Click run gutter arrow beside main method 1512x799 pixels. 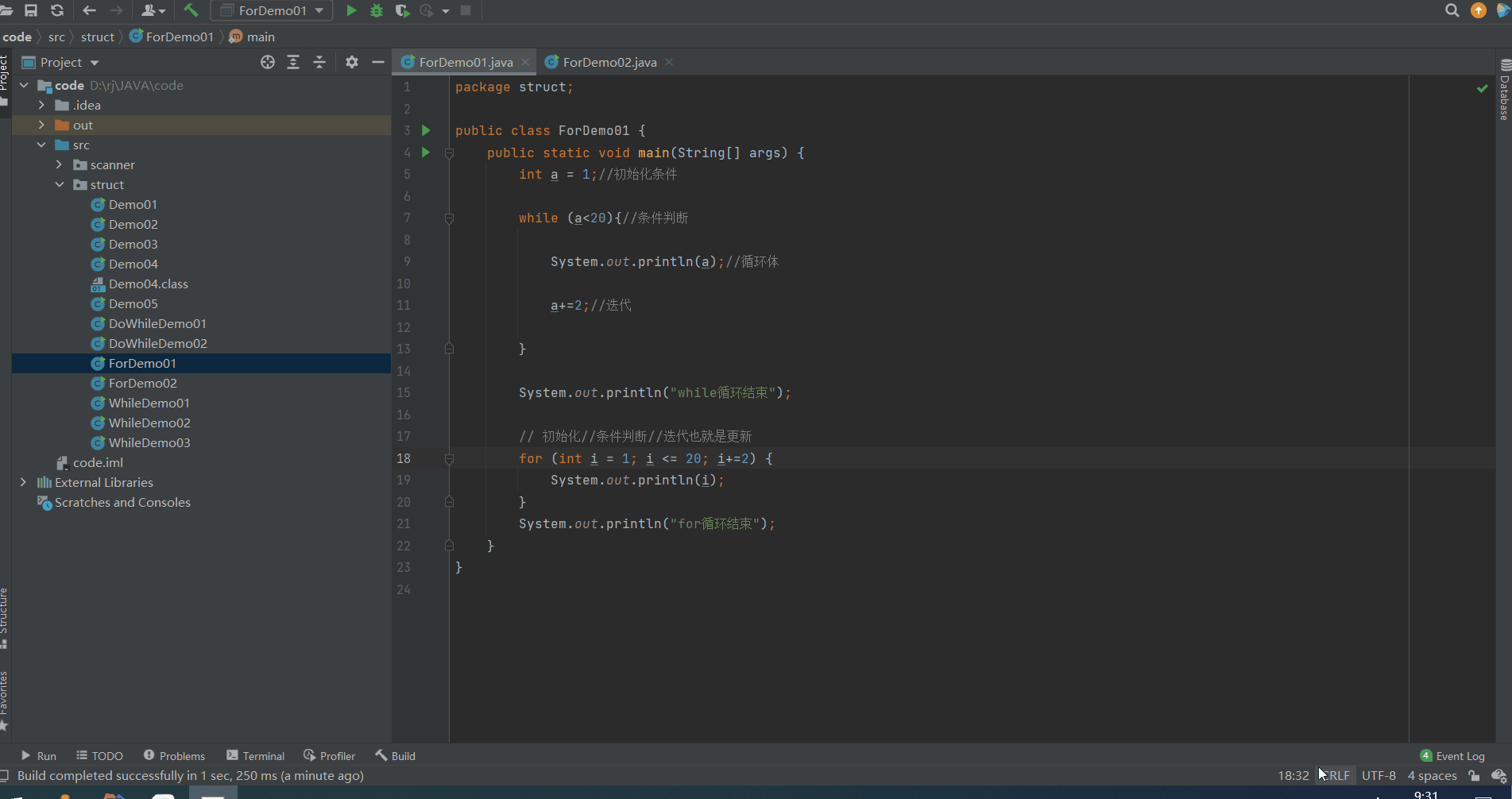[x=426, y=152]
